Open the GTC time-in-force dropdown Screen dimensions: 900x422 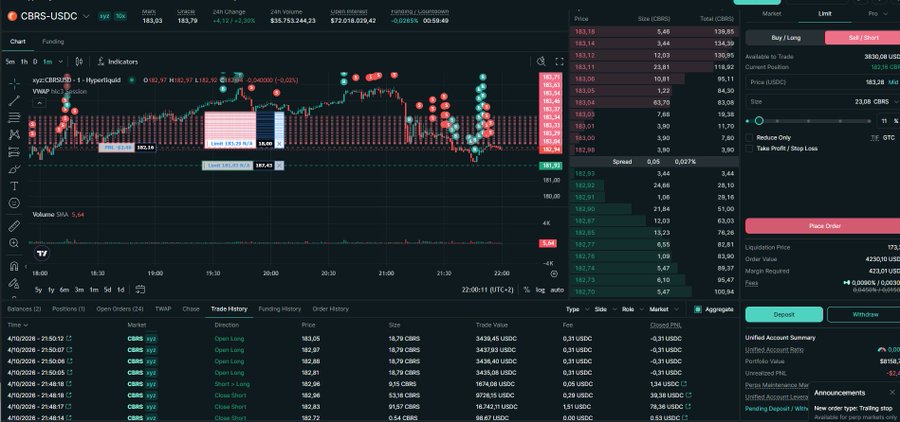pos(889,138)
